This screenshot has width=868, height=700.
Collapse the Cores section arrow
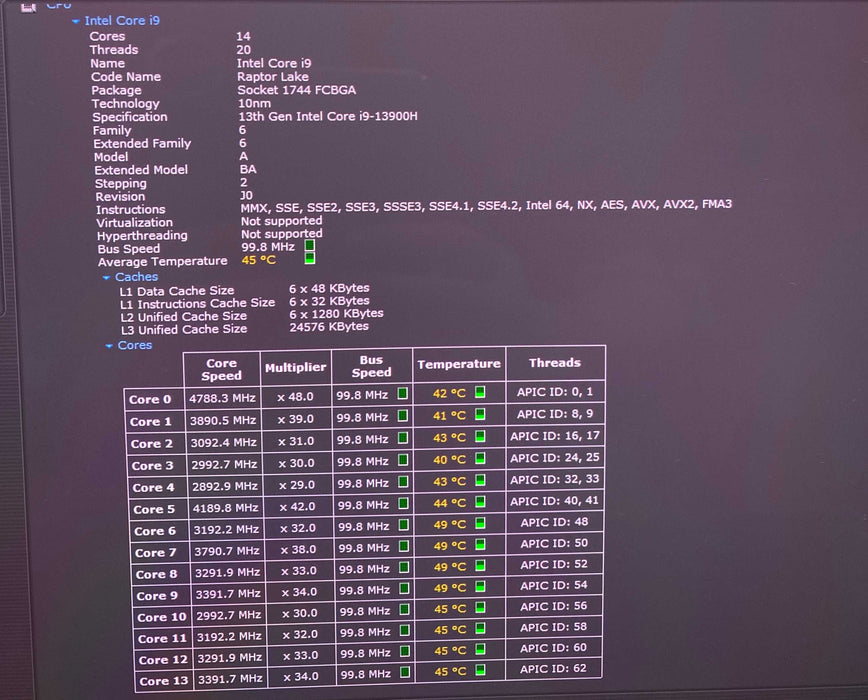pyautogui.click(x=109, y=346)
